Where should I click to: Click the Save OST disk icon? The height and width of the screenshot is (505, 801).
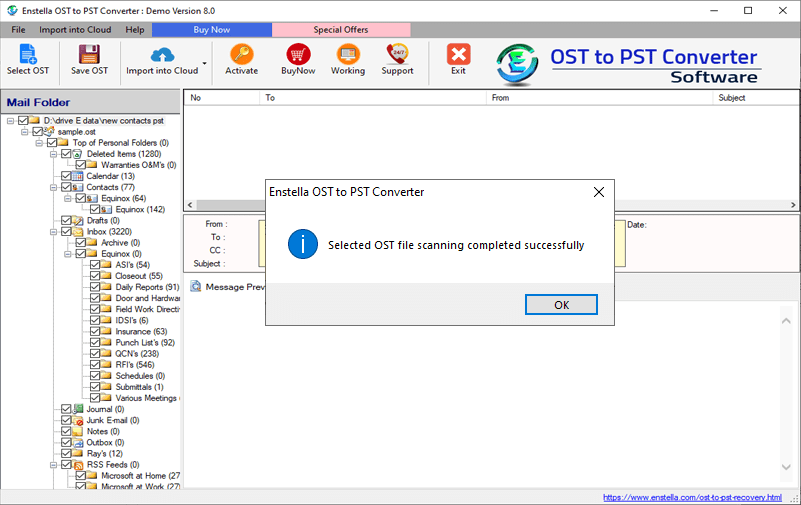[x=89, y=54]
